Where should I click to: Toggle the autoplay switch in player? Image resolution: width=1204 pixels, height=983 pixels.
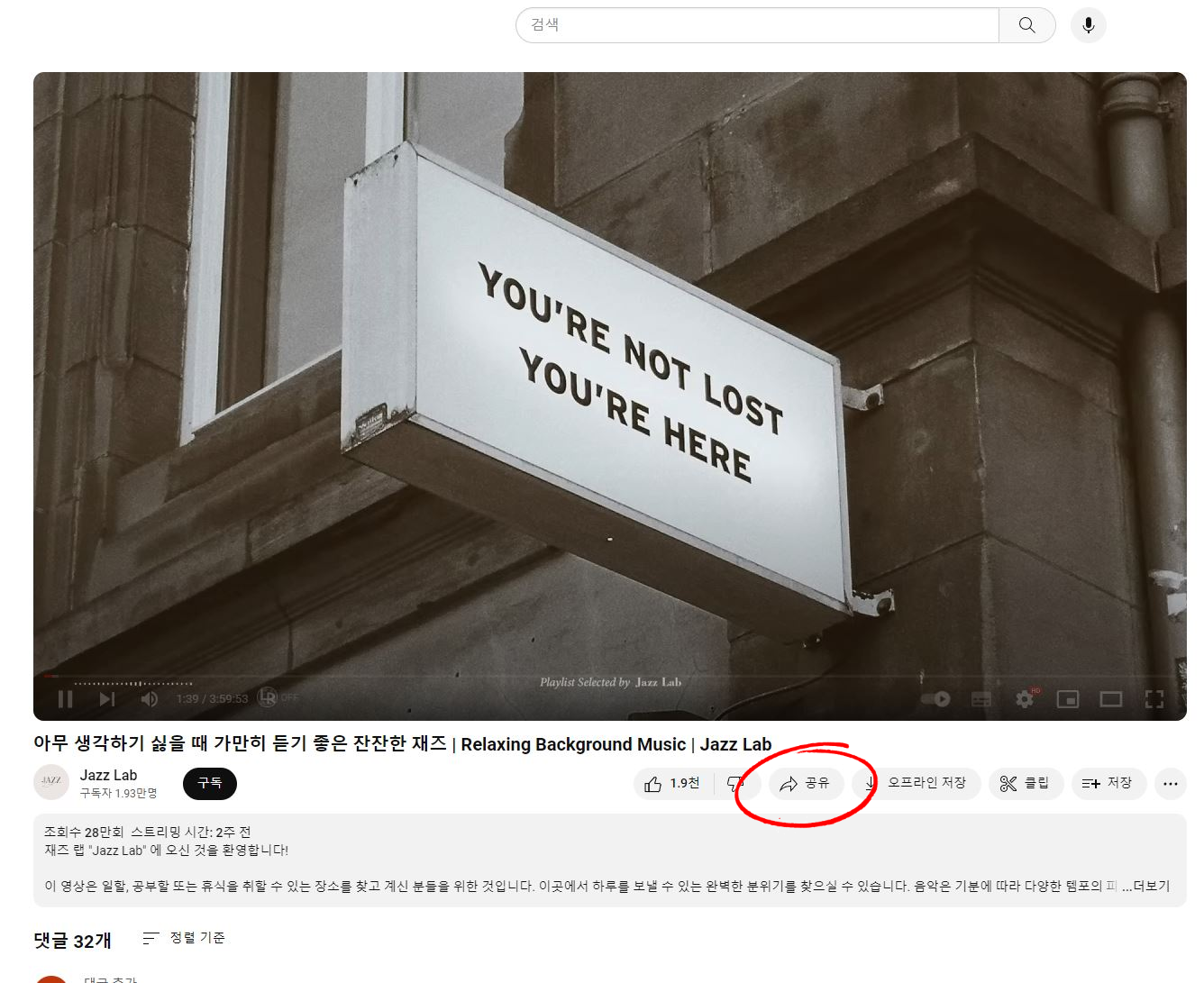coord(936,698)
